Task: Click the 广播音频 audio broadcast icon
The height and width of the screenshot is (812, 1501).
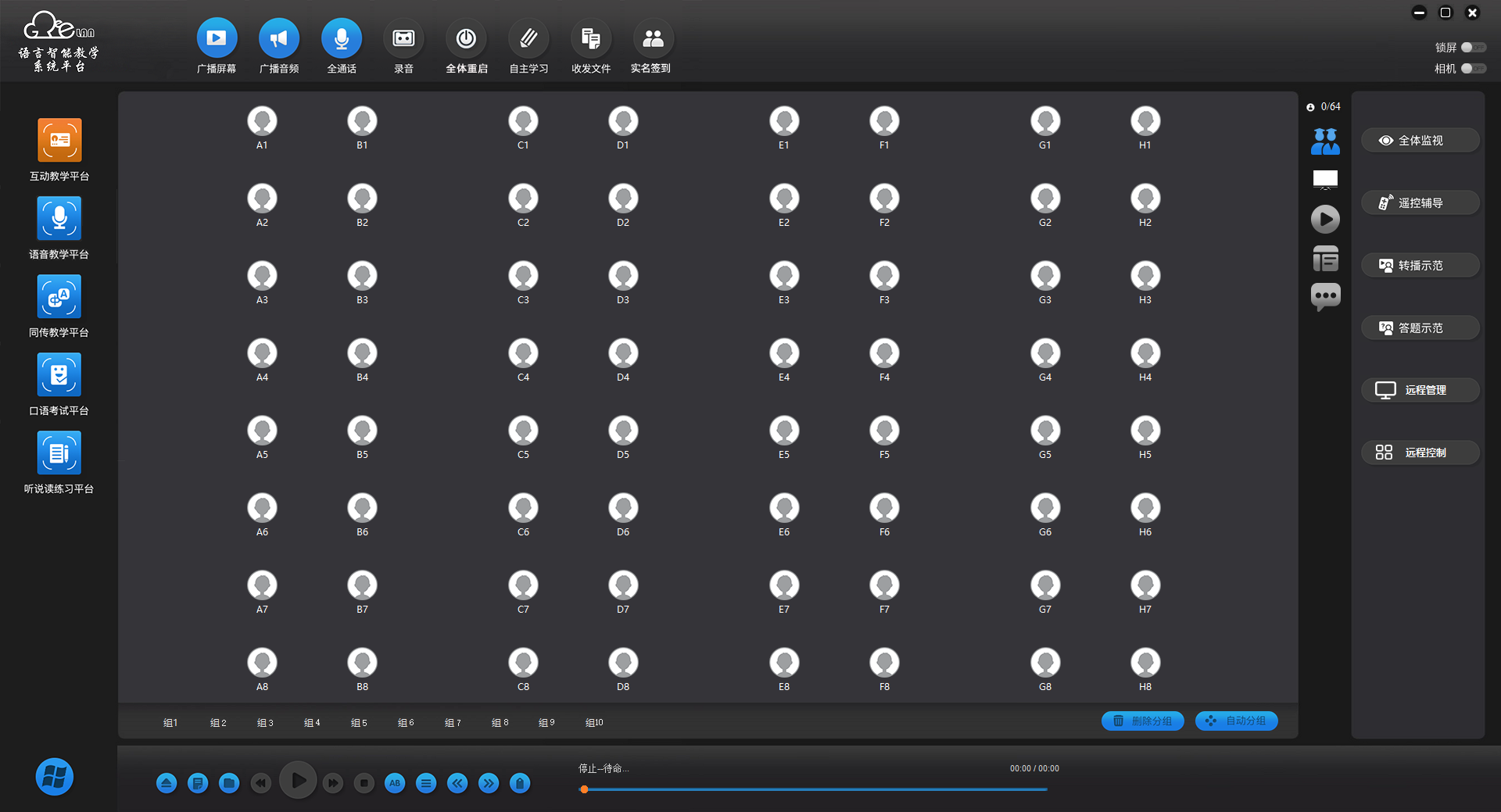Action: point(279,38)
